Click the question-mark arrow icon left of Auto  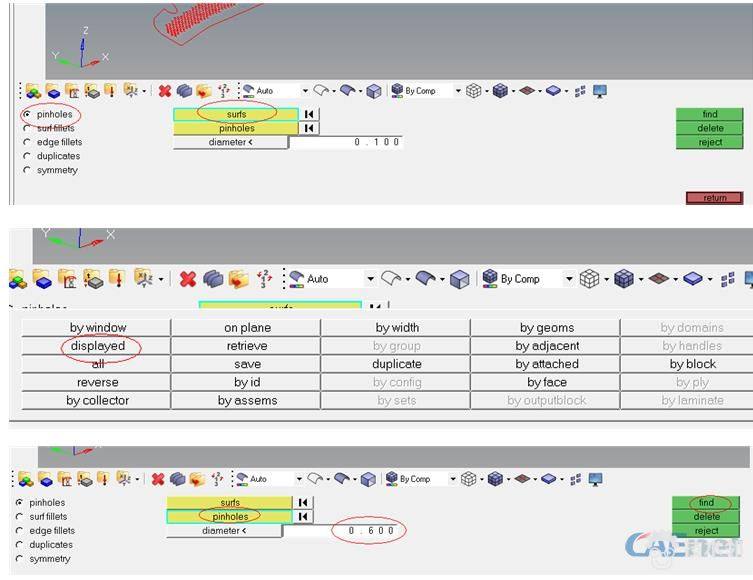[265, 279]
